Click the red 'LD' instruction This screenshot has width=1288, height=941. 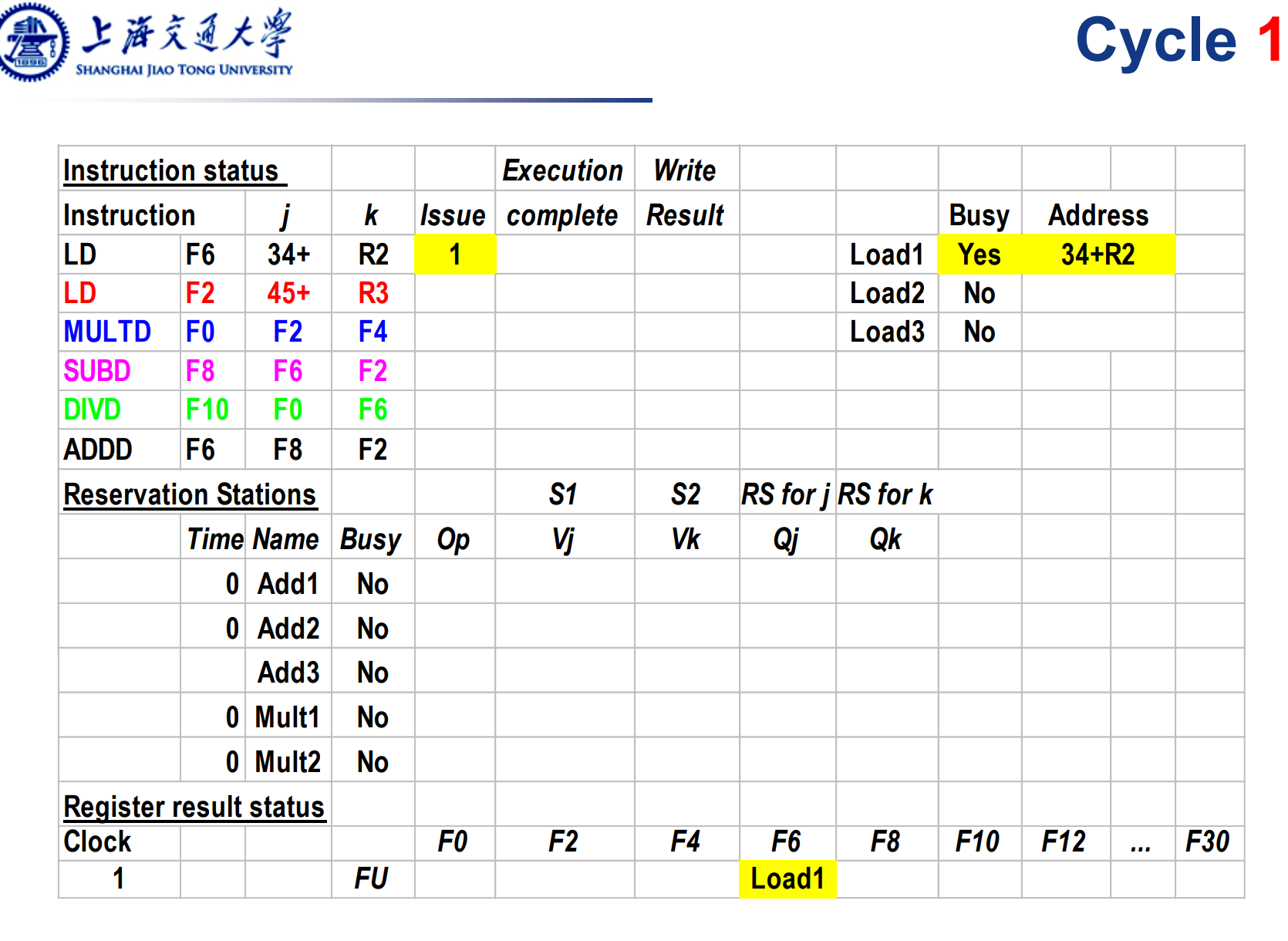[80, 293]
